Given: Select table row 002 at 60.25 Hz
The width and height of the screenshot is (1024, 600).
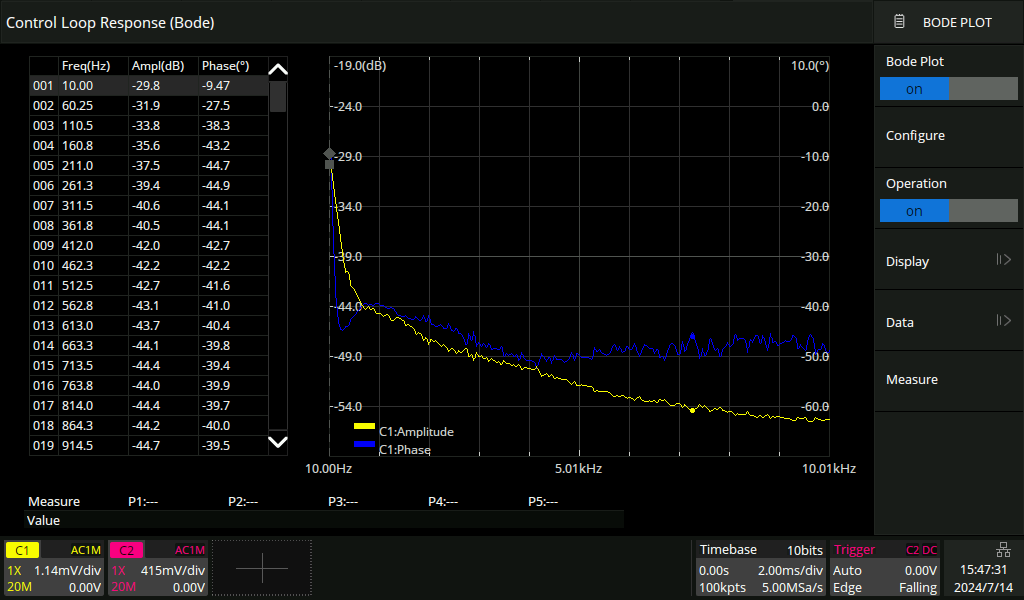Looking at the screenshot, I should (x=149, y=106).
